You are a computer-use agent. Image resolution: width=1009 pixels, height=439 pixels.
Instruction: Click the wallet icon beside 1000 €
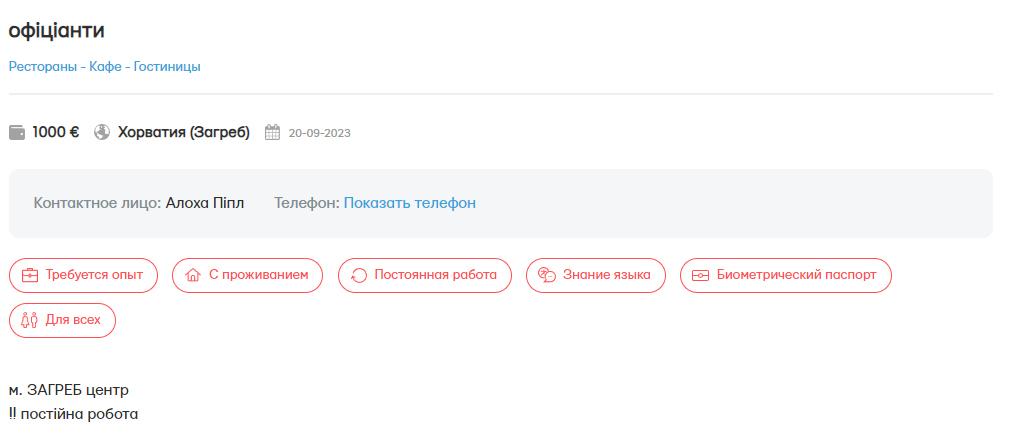(x=17, y=132)
